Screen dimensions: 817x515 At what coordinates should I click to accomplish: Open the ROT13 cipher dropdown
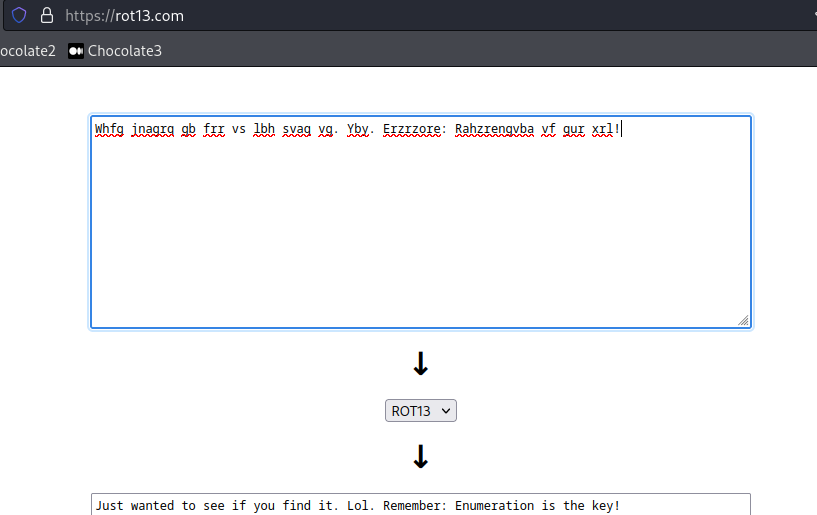coord(420,410)
